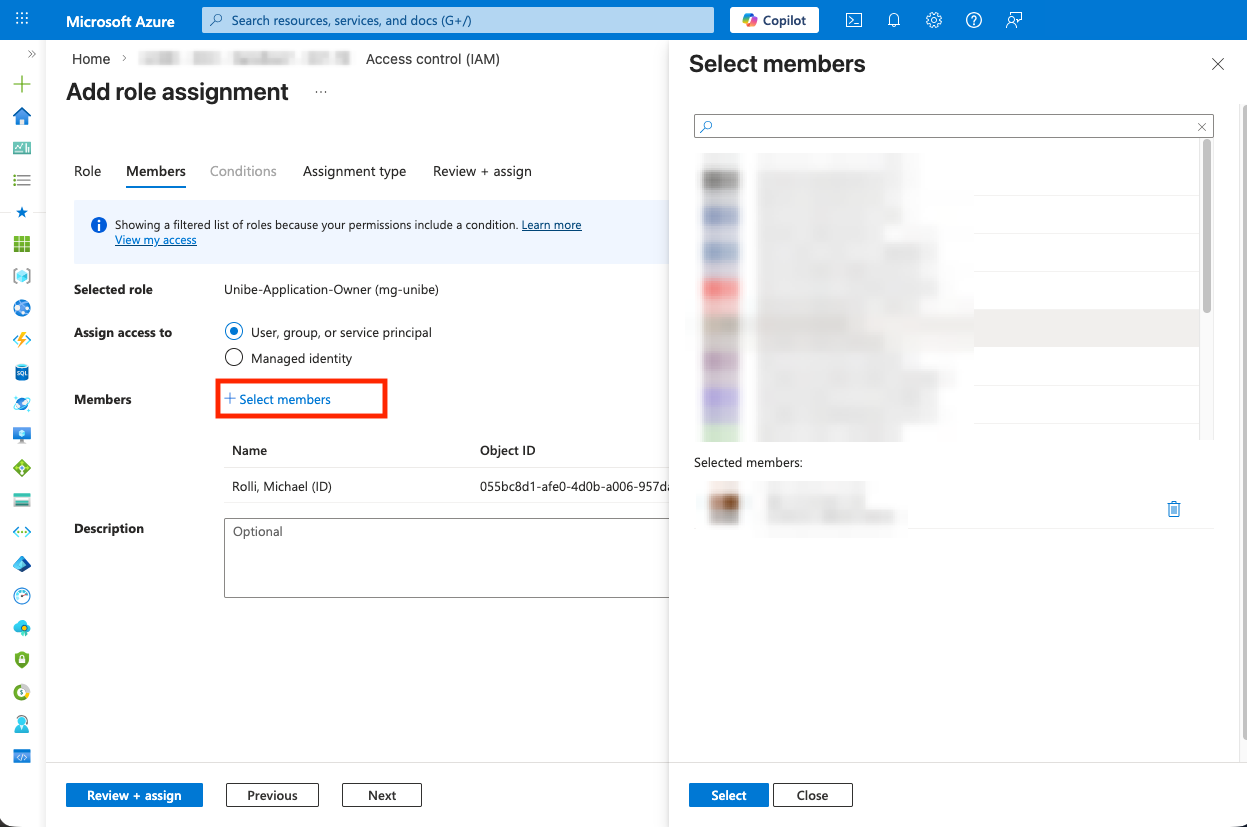1247x827 pixels.
Task: Click the Feedback icon in header
Action: [x=1014, y=20]
